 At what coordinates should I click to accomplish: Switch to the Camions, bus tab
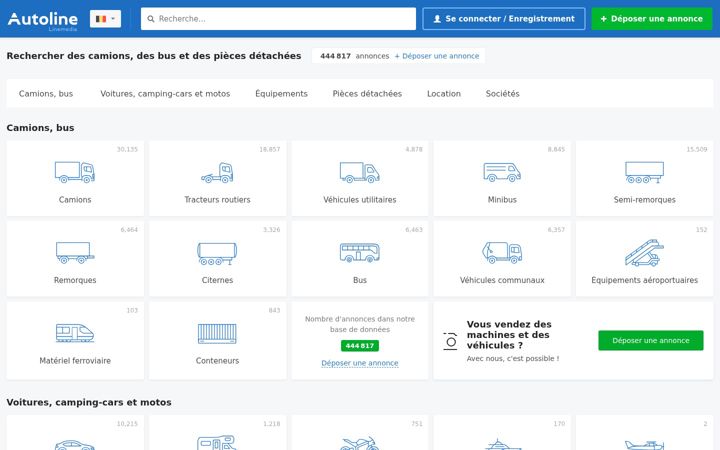point(46,94)
